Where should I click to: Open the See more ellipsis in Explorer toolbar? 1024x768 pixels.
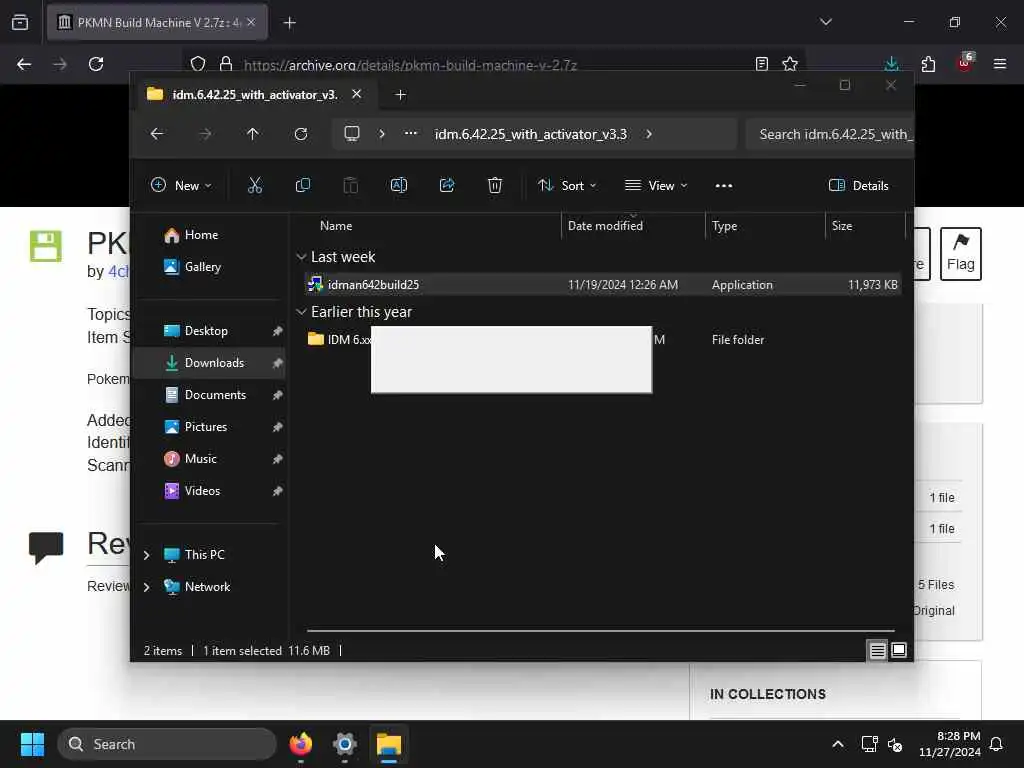(724, 185)
